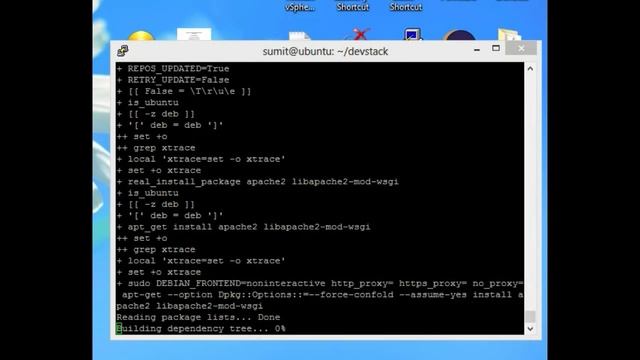Screen dimensions: 640x360
Task: Click the terminal scrollbar thumb near the bottom
Action: coord(530,316)
